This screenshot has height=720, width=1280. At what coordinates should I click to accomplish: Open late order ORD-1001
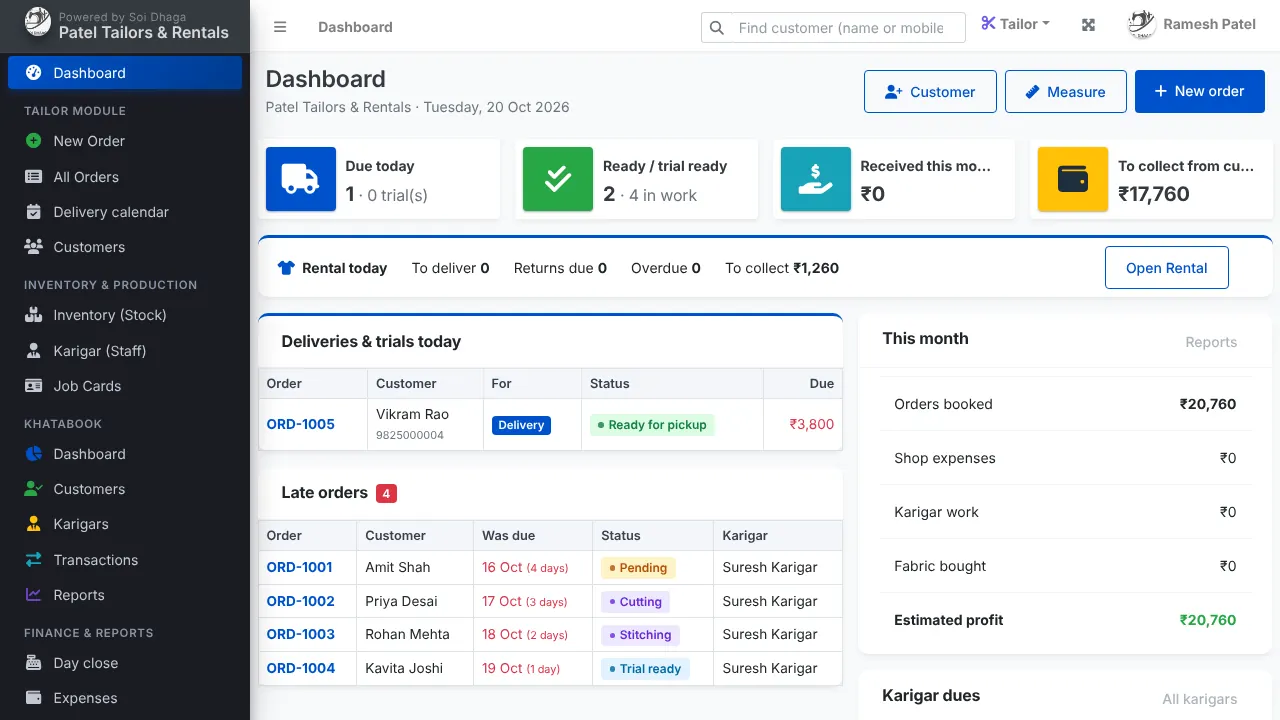click(x=299, y=567)
